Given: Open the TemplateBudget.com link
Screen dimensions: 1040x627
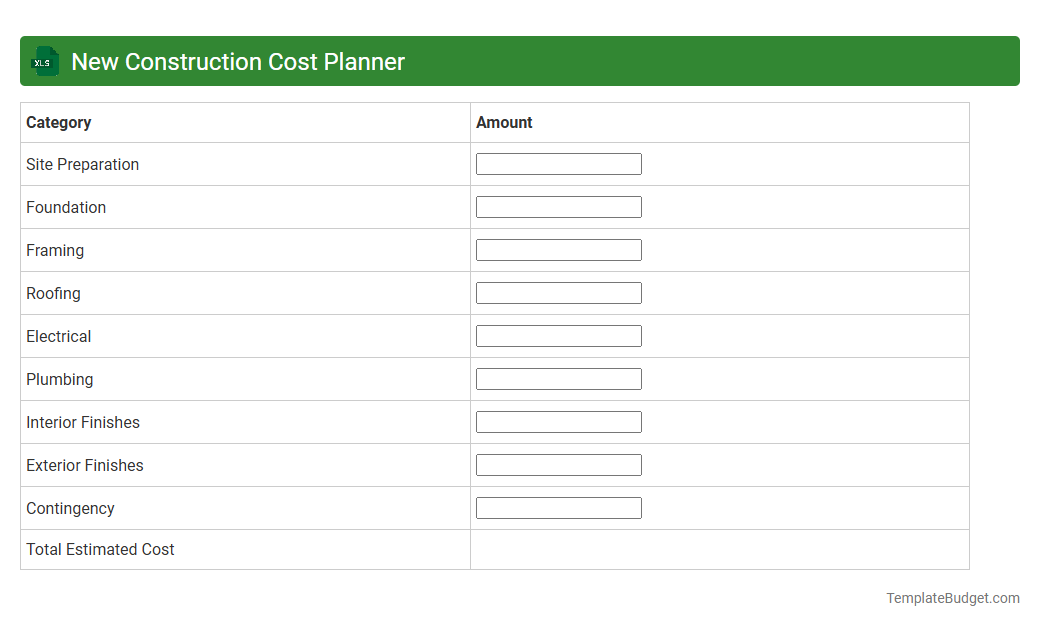Looking at the screenshot, I should [952, 597].
